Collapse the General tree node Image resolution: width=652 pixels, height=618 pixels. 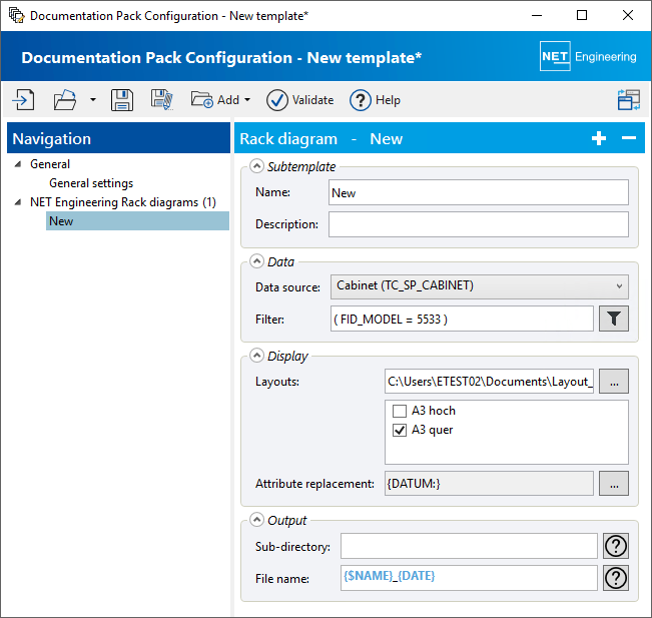click(x=17, y=164)
